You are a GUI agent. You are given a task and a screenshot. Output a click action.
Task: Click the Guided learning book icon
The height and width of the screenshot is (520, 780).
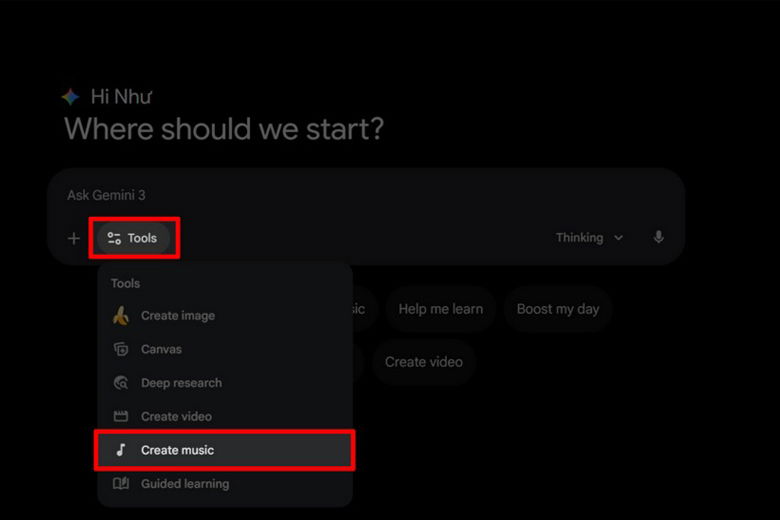click(x=121, y=484)
